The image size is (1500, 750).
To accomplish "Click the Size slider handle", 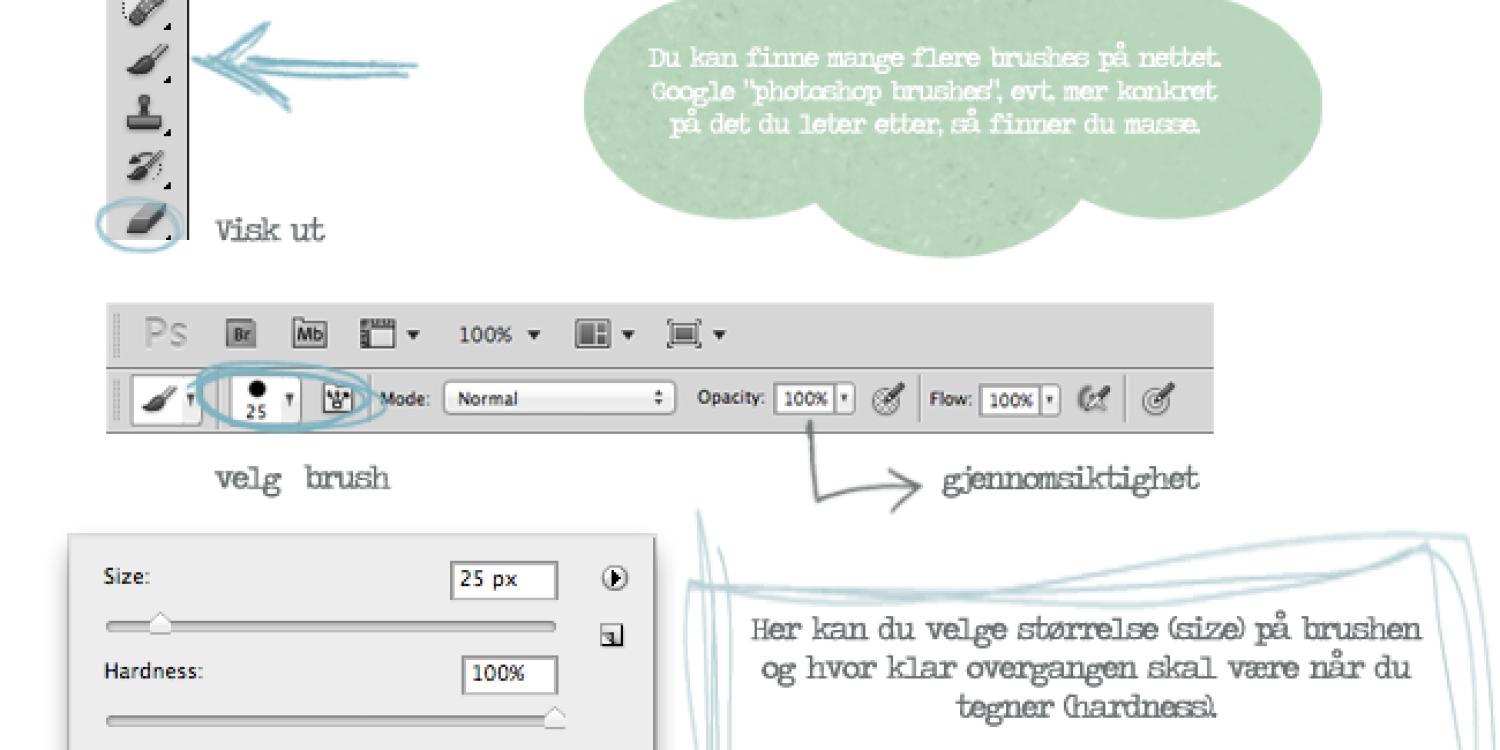I will pos(160,625).
